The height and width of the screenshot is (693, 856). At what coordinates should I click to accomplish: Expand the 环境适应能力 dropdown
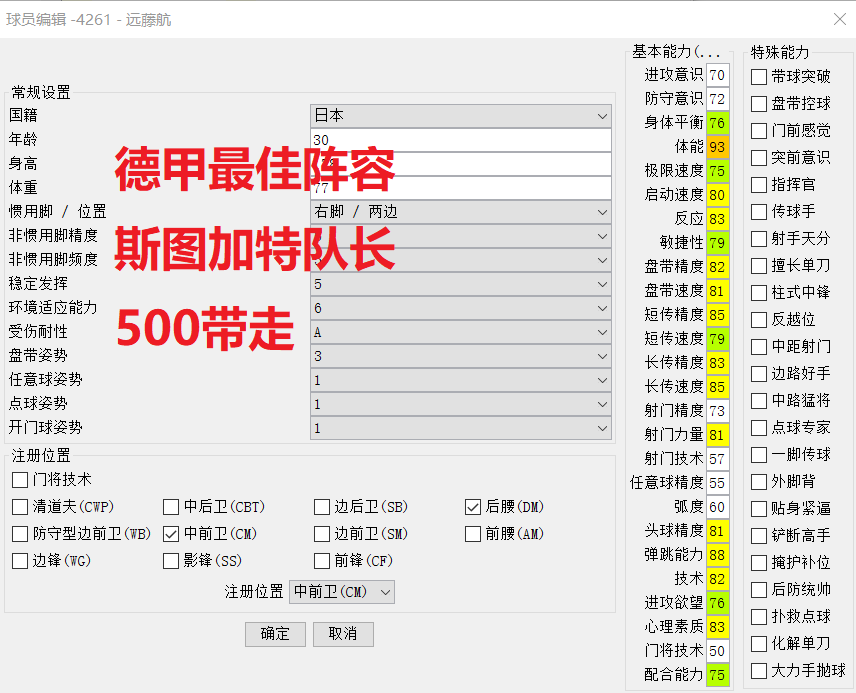click(x=461, y=308)
